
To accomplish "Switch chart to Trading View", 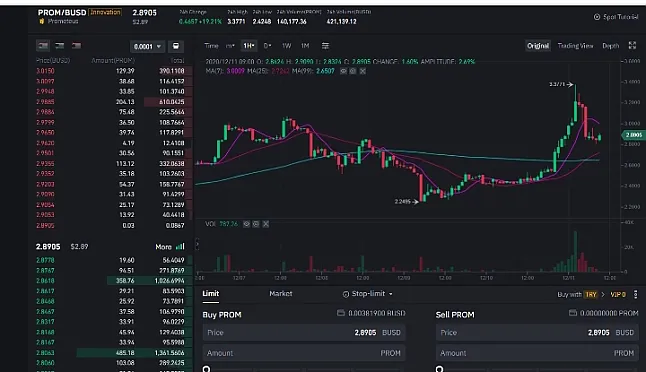I will coord(575,46).
